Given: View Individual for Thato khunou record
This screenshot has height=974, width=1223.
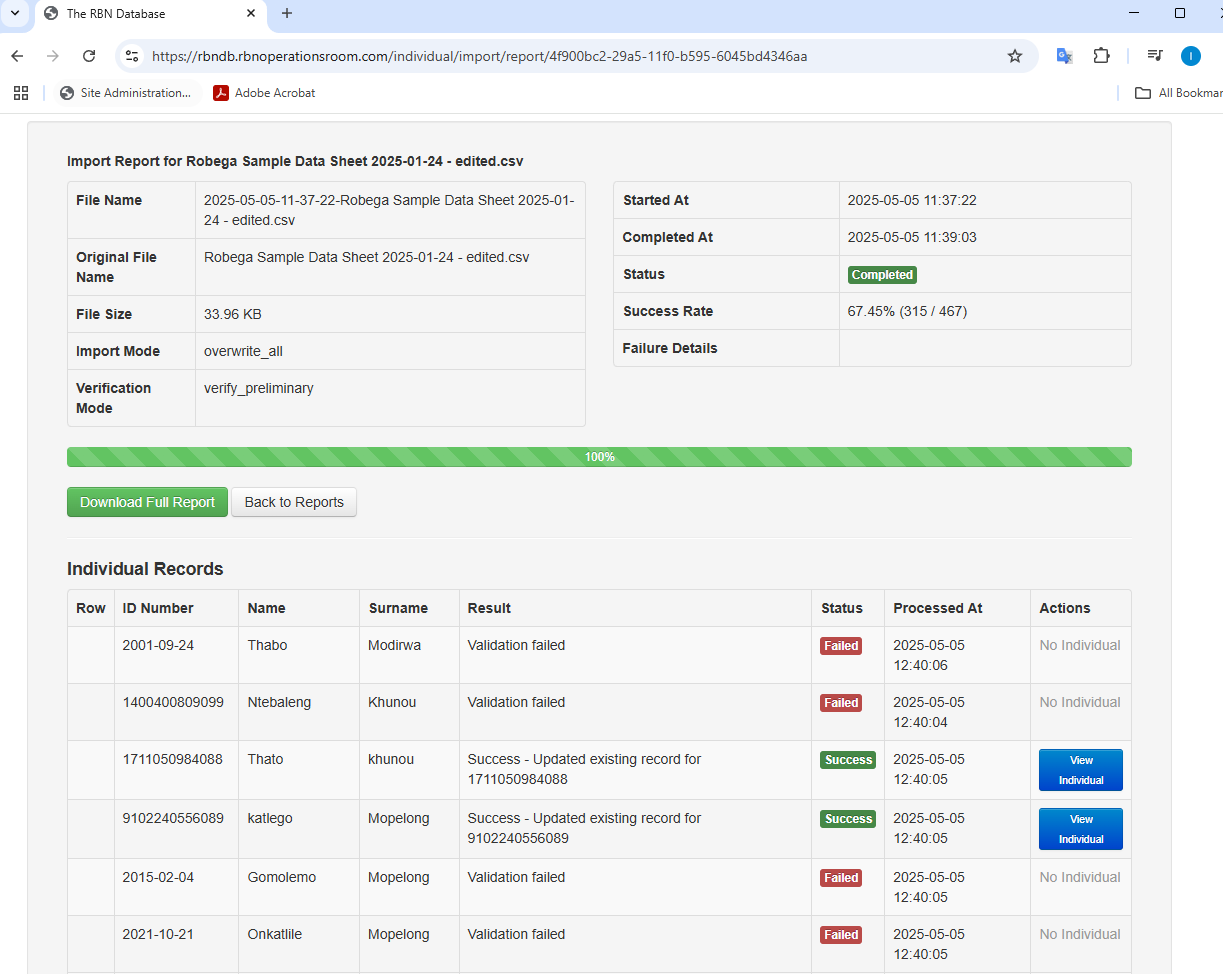Looking at the screenshot, I should pyautogui.click(x=1080, y=770).
